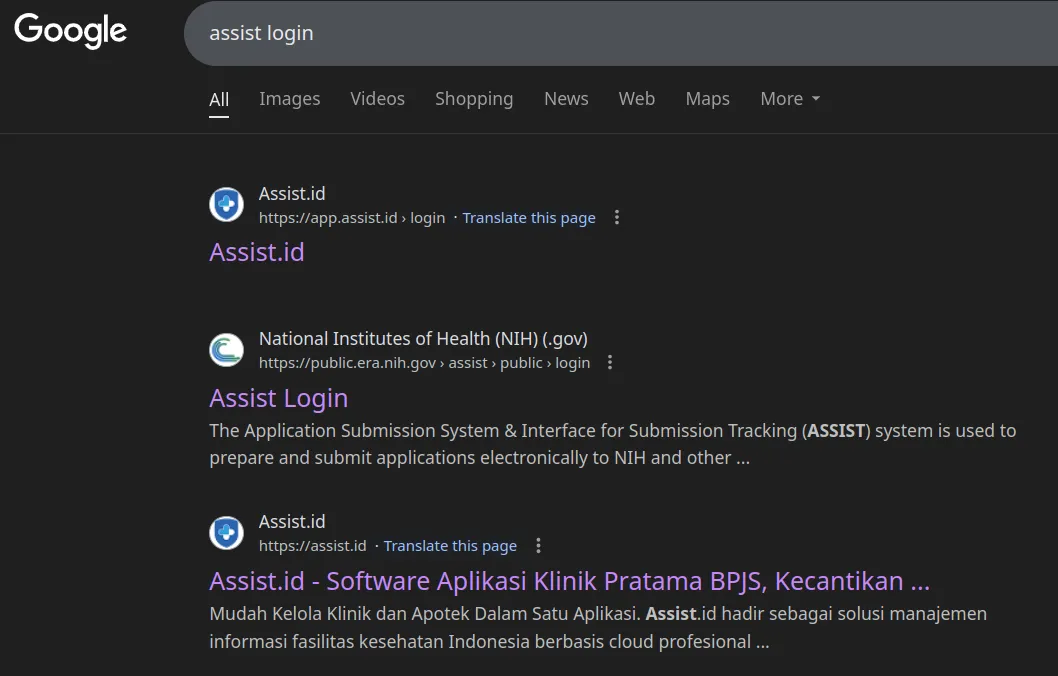
Task: Click the NIH favicon icon
Action: click(226, 349)
